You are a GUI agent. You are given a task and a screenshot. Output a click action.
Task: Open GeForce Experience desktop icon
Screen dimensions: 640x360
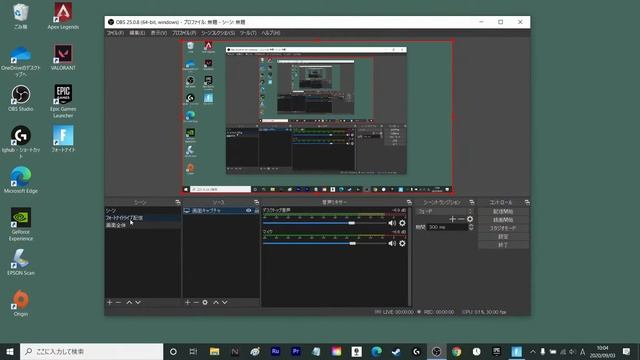click(20, 224)
